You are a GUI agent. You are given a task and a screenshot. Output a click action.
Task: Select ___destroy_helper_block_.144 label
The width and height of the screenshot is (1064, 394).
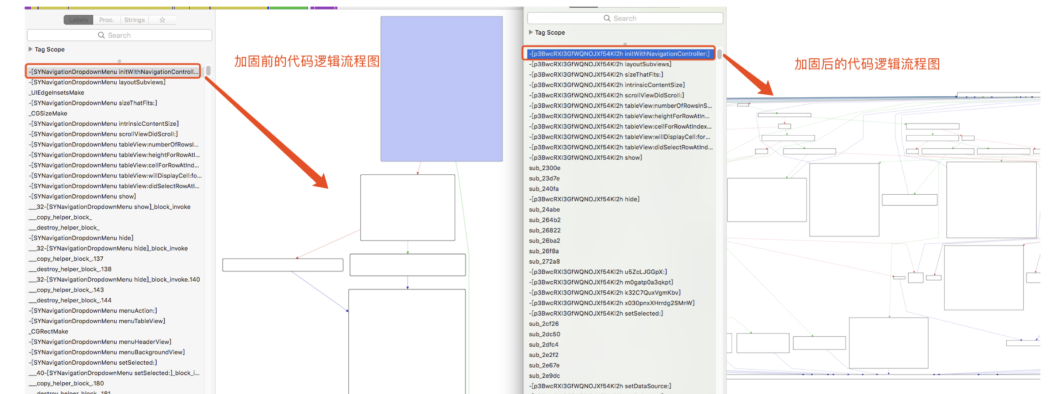click(69, 300)
